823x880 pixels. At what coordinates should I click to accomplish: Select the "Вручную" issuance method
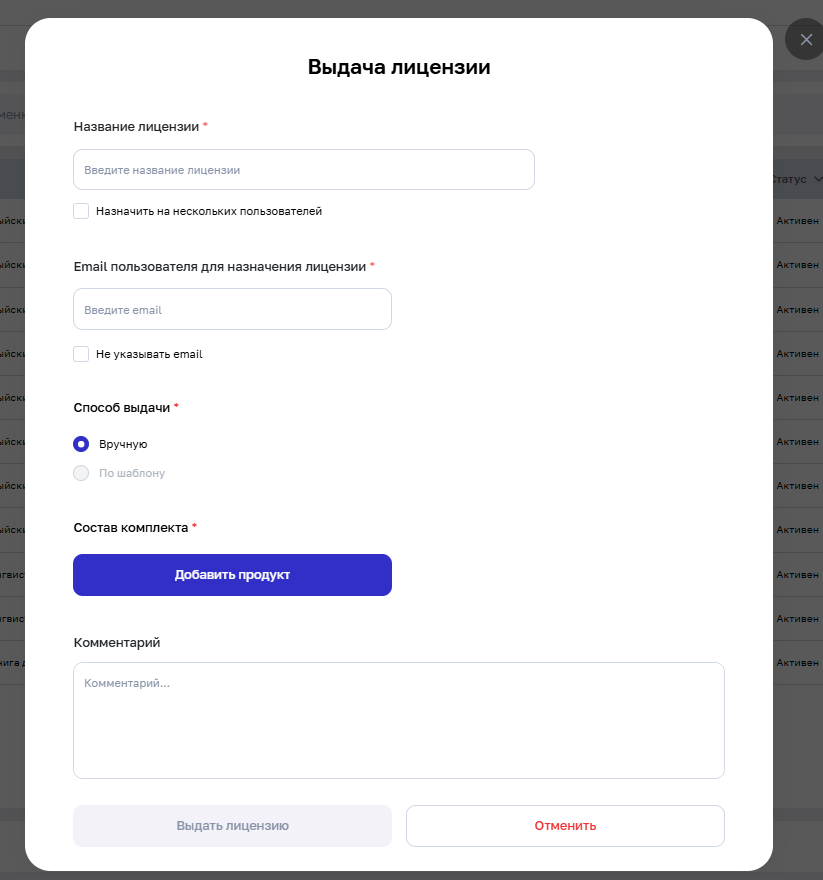82,444
